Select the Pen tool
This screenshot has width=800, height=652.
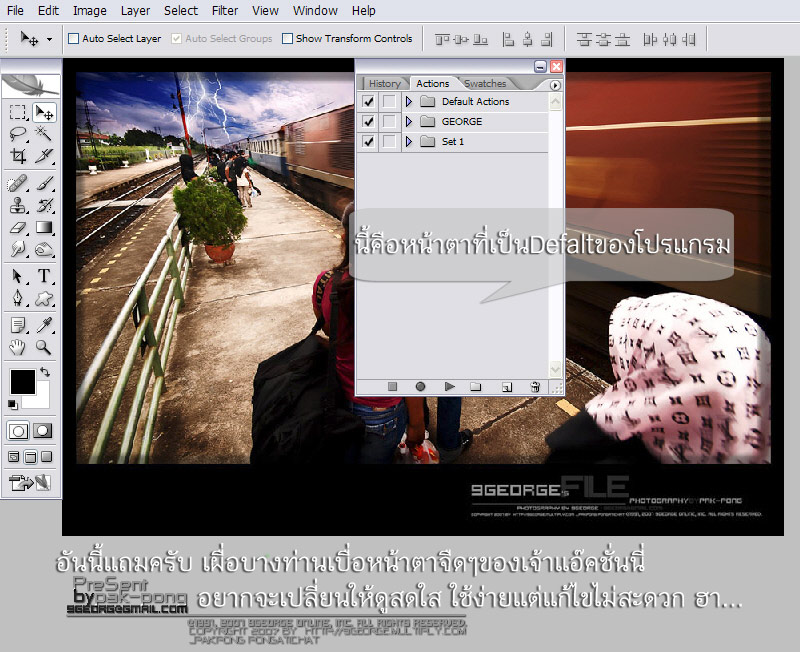click(18, 298)
